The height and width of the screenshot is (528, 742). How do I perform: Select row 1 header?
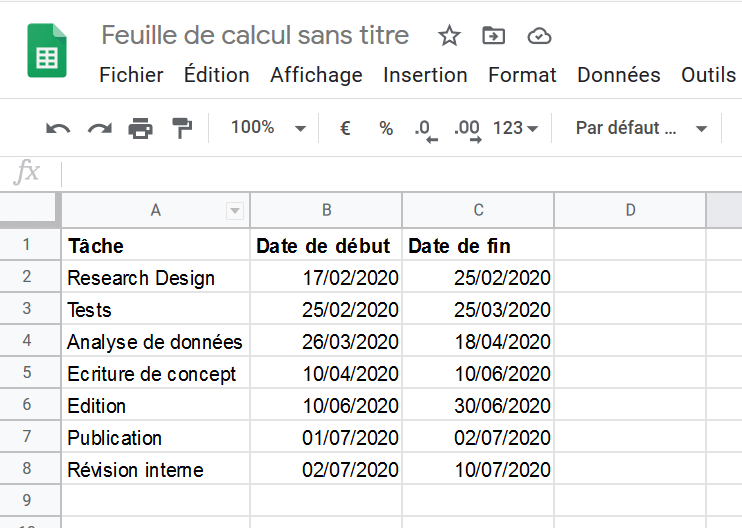click(30, 244)
